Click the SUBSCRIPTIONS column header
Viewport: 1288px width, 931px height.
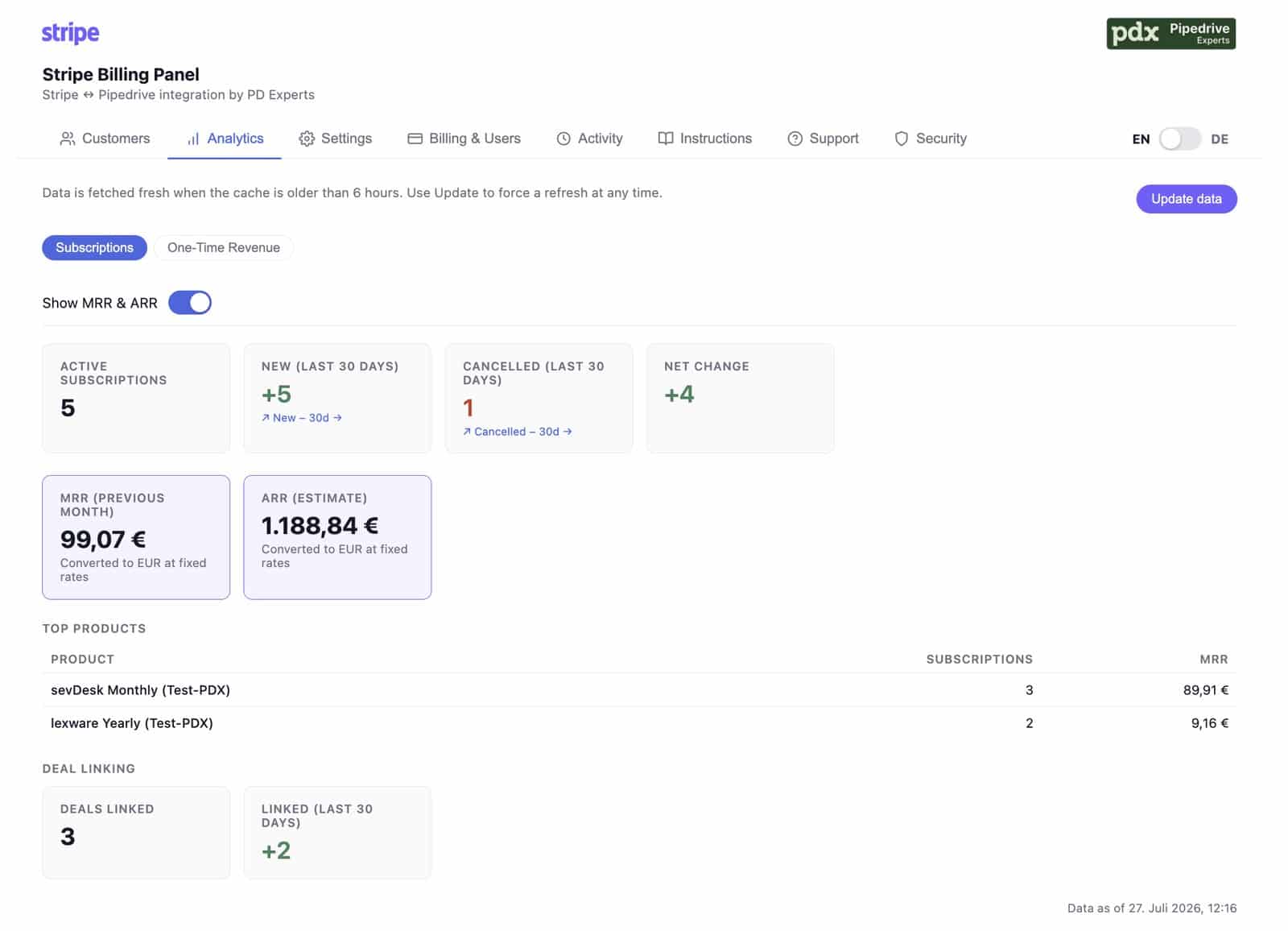click(x=979, y=659)
